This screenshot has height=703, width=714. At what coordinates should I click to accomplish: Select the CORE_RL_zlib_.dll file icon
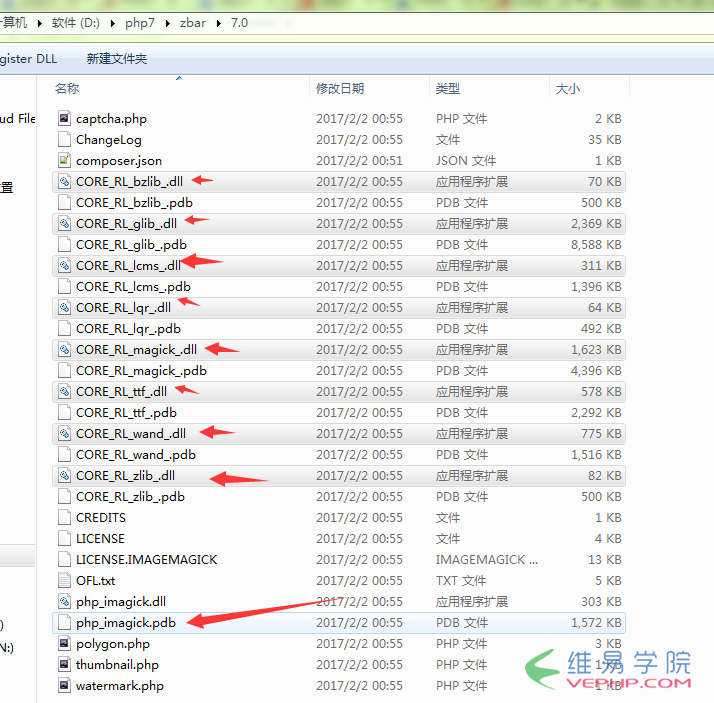pyautogui.click(x=65, y=476)
